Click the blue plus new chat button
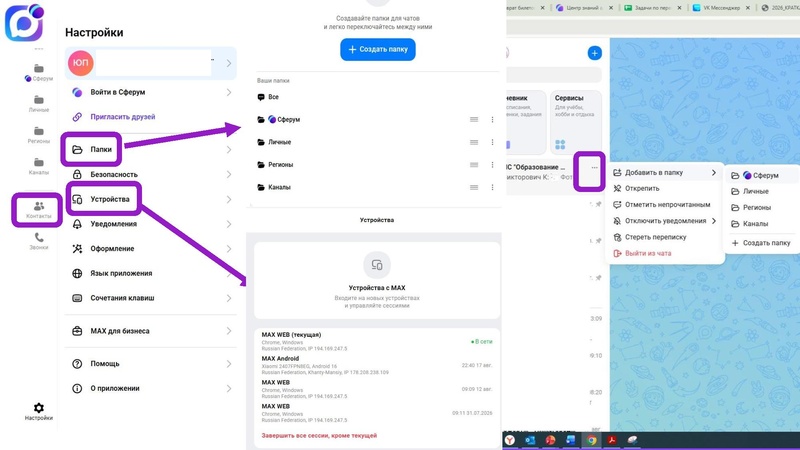Image resolution: width=800 pixels, height=450 pixels. click(594, 53)
